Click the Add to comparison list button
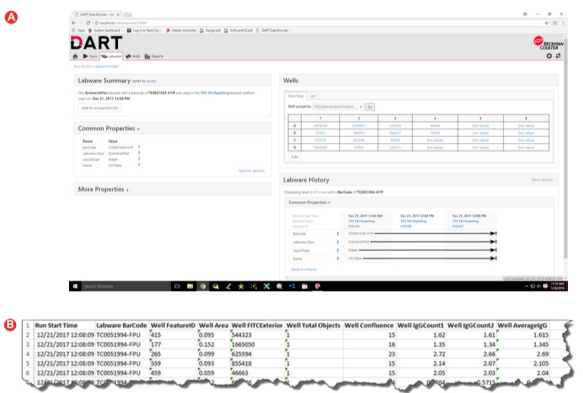The image size is (583, 393). pyautogui.click(x=100, y=108)
